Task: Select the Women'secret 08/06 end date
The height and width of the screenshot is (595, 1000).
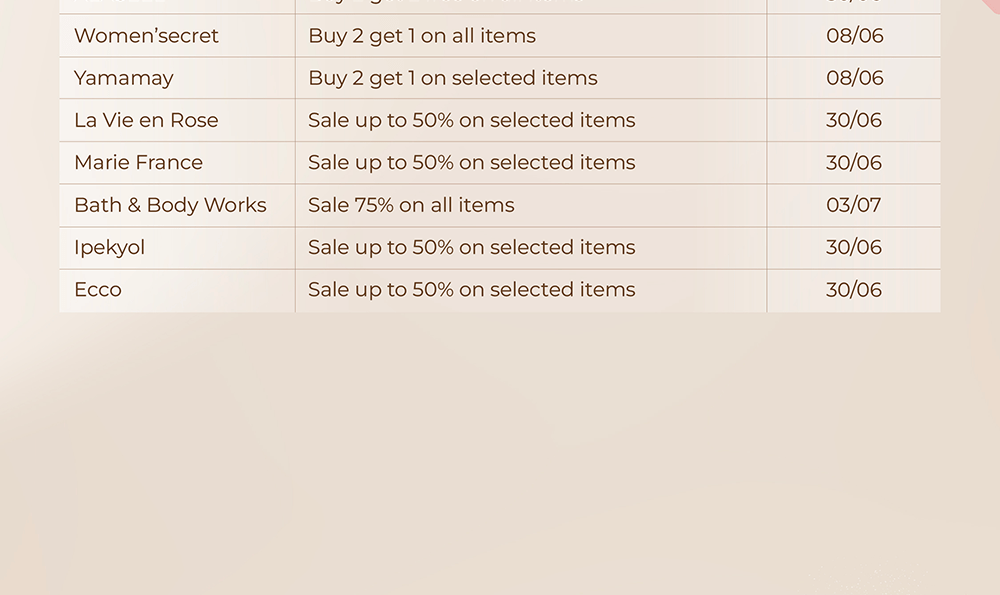Action: tap(855, 36)
